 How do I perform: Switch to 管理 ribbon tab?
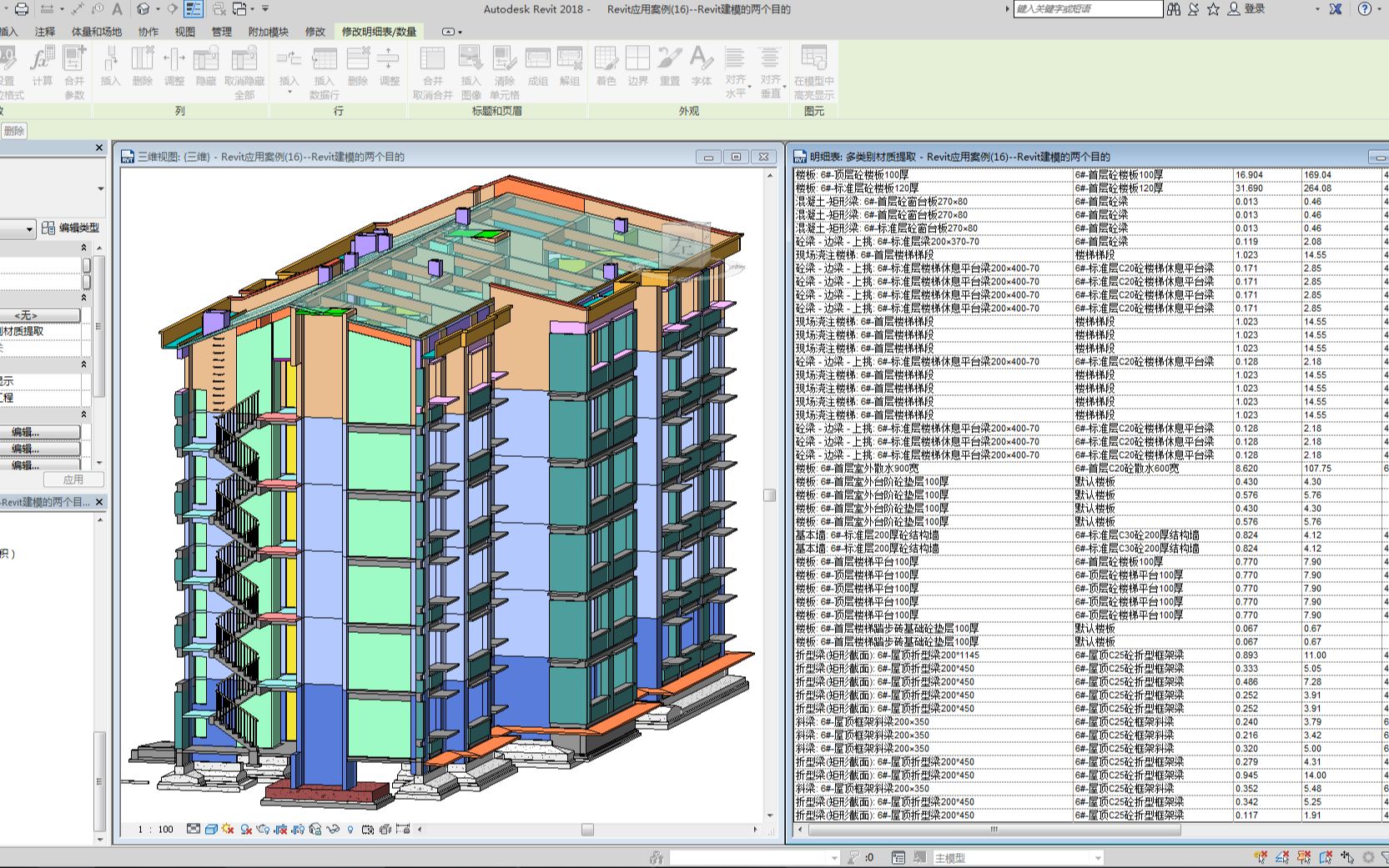pyautogui.click(x=221, y=32)
